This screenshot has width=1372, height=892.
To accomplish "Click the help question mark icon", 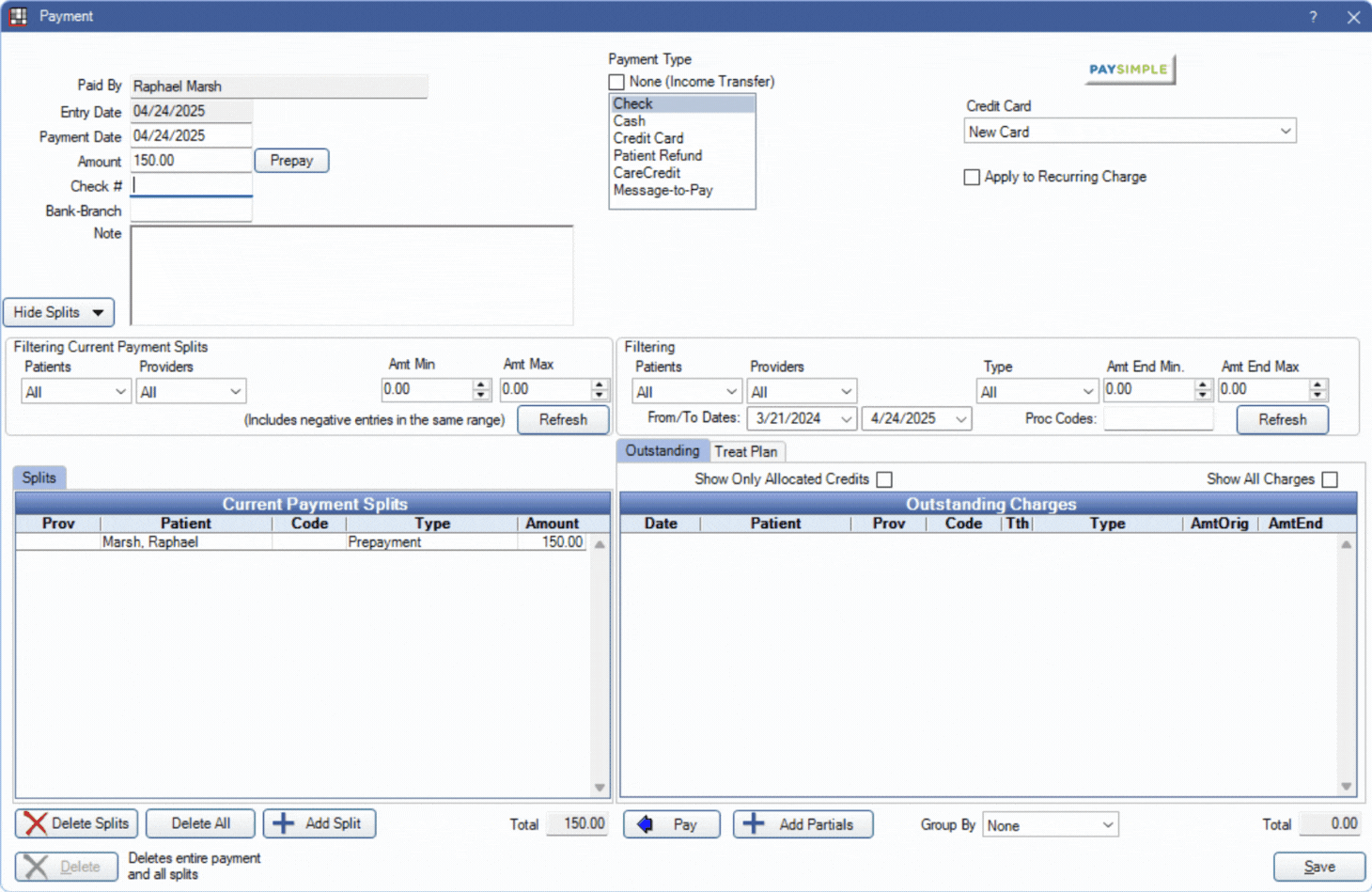I will (x=1313, y=17).
